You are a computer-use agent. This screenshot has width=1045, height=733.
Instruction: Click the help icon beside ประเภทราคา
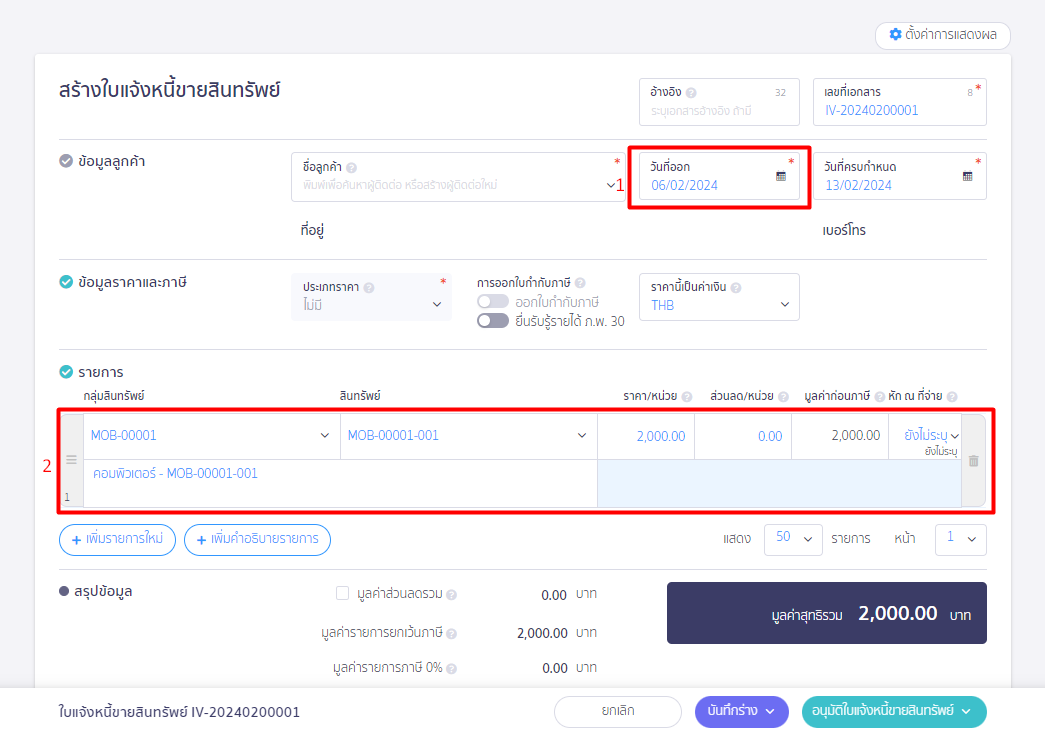pos(369,288)
